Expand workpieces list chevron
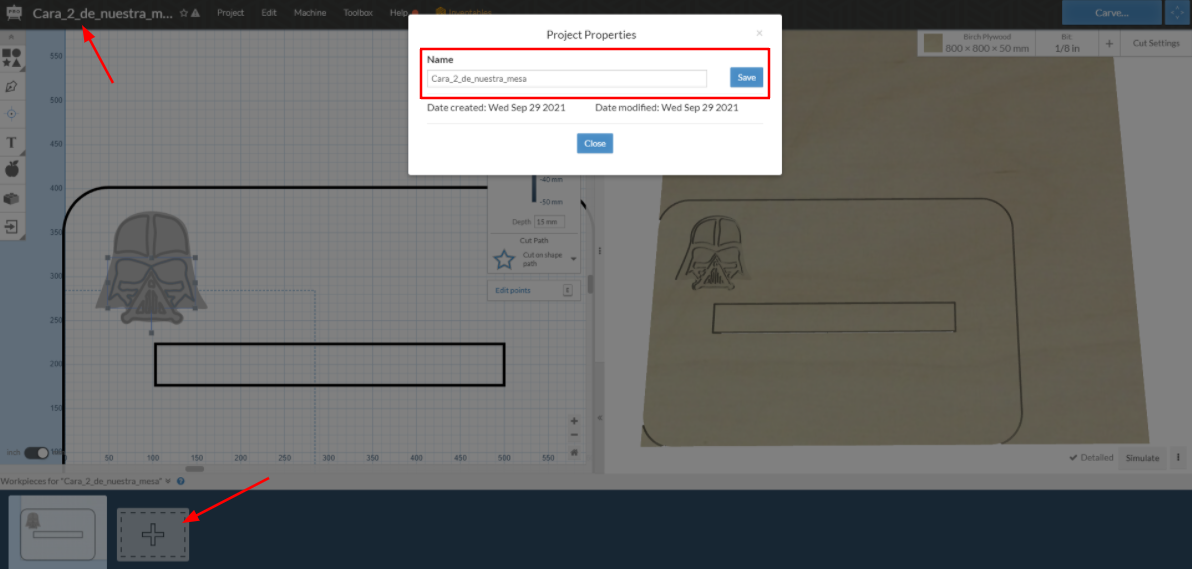This screenshot has height=569, width=1192. [168, 481]
